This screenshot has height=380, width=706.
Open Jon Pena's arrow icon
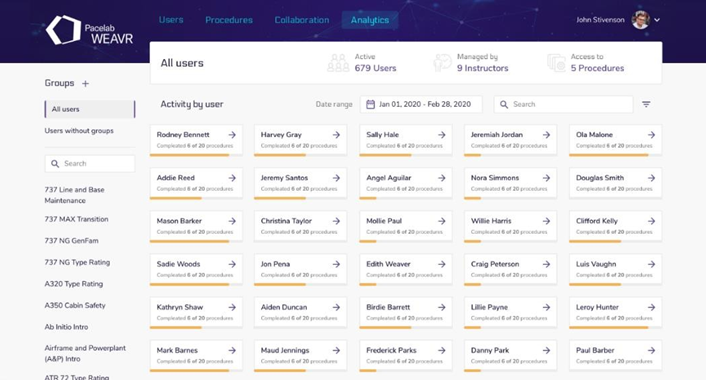coord(336,264)
